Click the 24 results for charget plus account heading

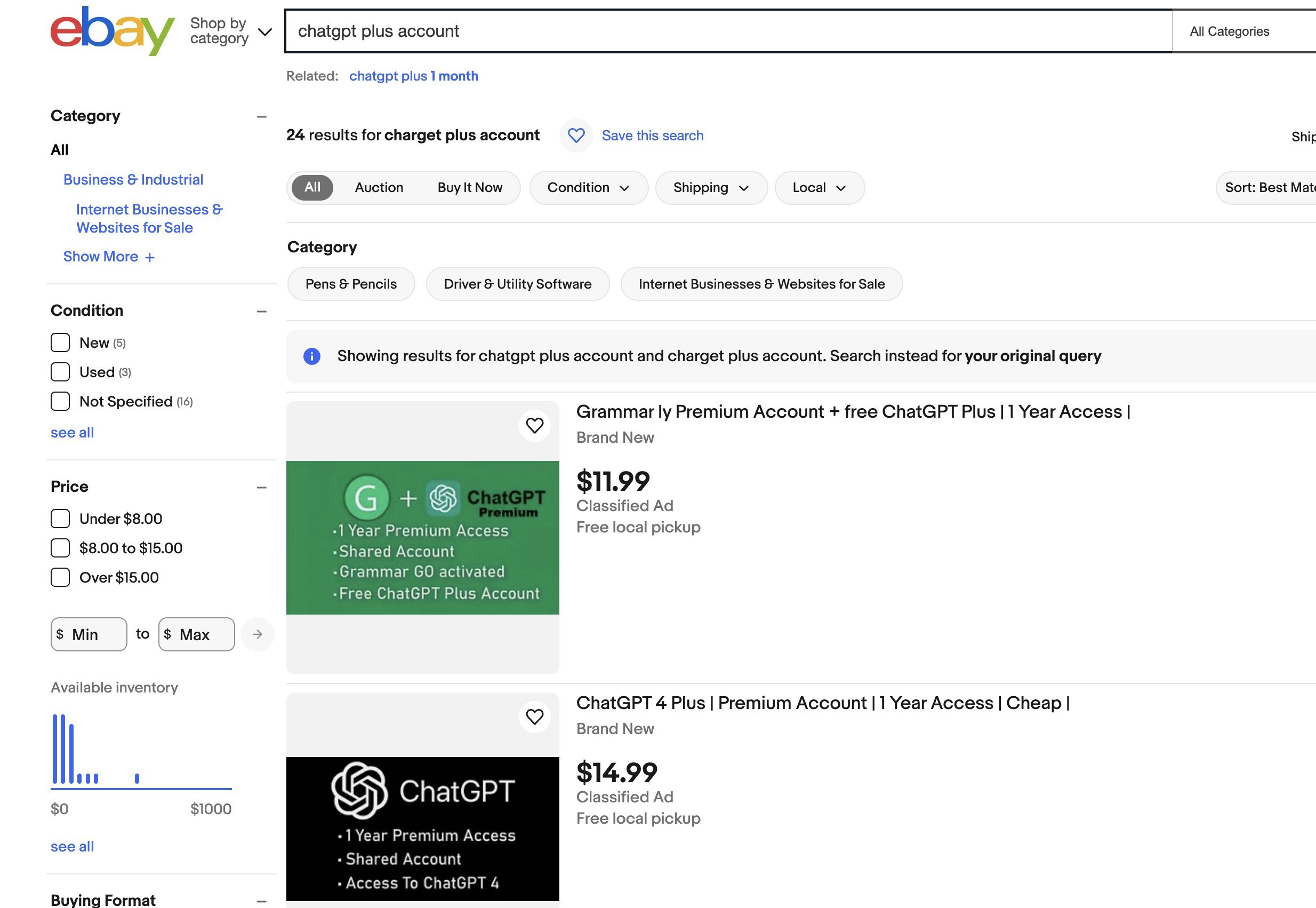click(413, 136)
